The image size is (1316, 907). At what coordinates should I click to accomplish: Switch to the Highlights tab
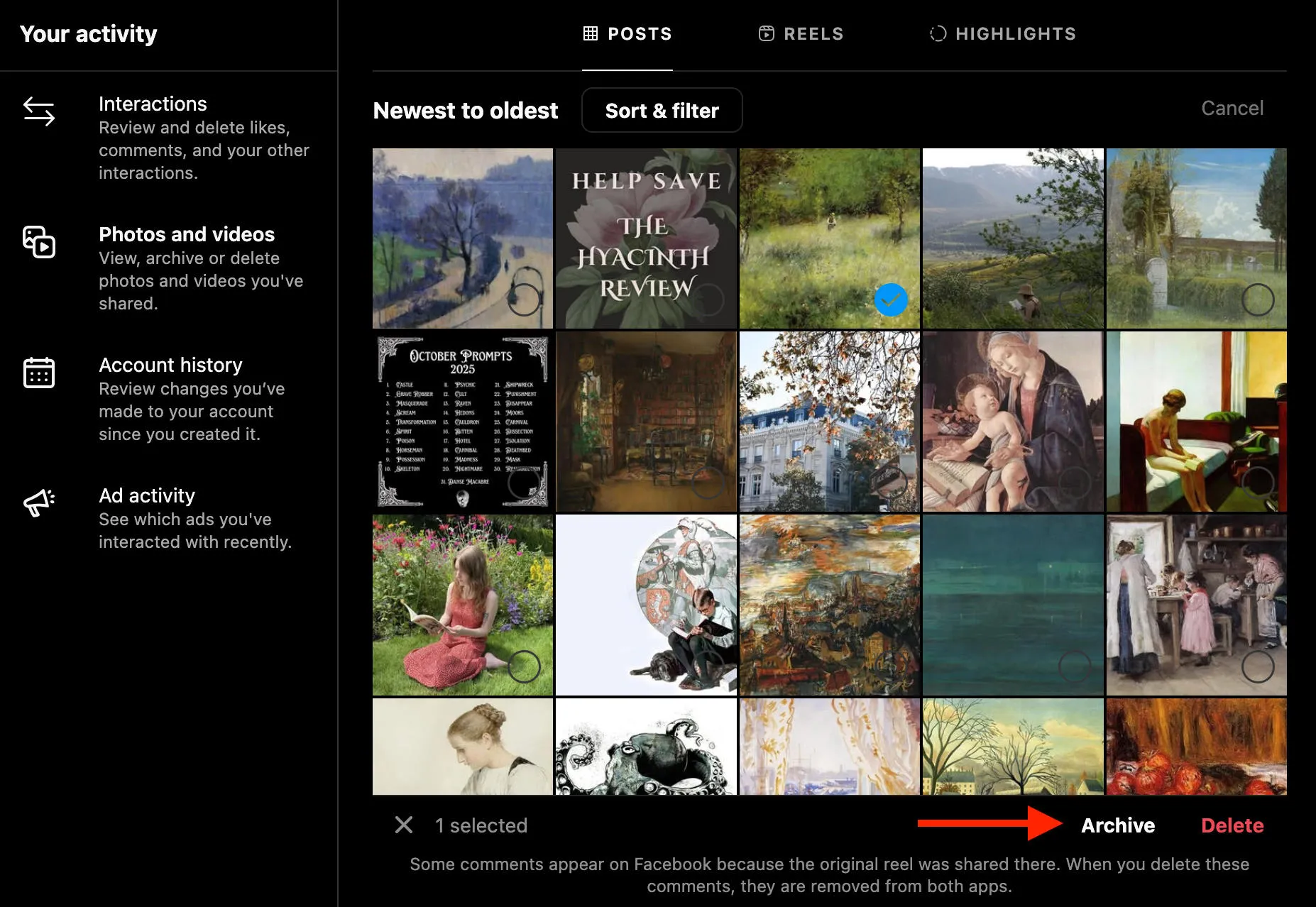(1015, 33)
